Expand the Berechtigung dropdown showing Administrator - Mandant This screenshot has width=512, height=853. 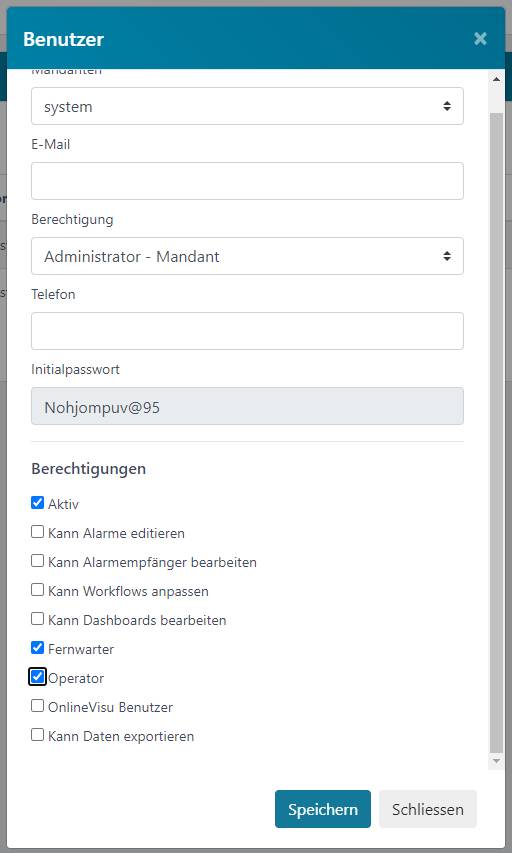(248, 256)
